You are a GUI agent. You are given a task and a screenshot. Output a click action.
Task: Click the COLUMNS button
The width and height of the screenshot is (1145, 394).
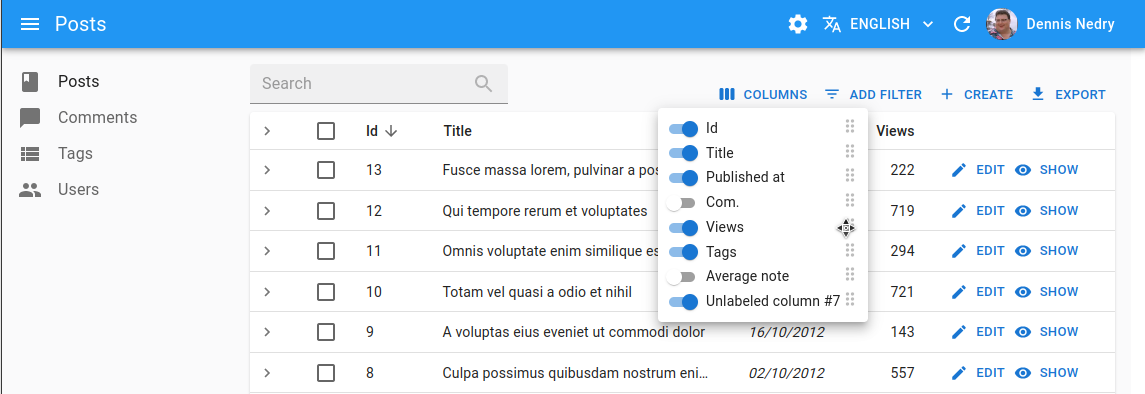[763, 95]
